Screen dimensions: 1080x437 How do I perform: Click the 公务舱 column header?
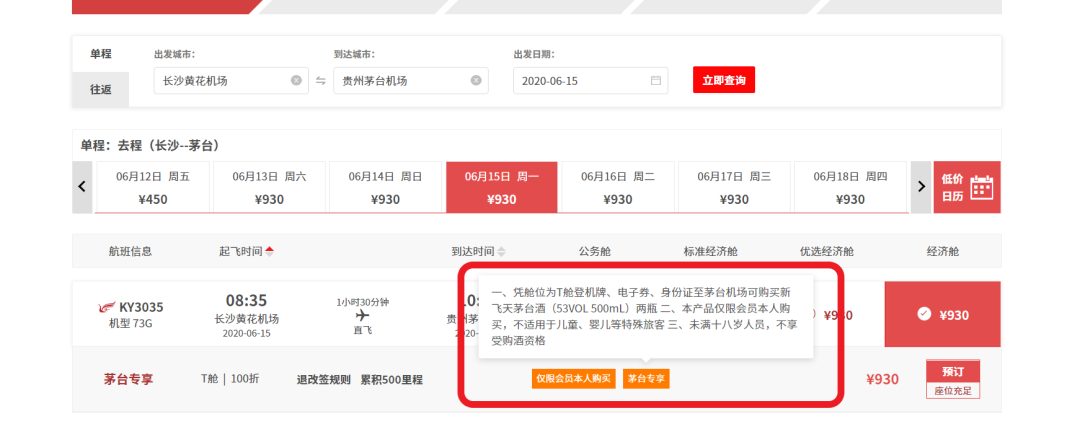tap(594, 252)
